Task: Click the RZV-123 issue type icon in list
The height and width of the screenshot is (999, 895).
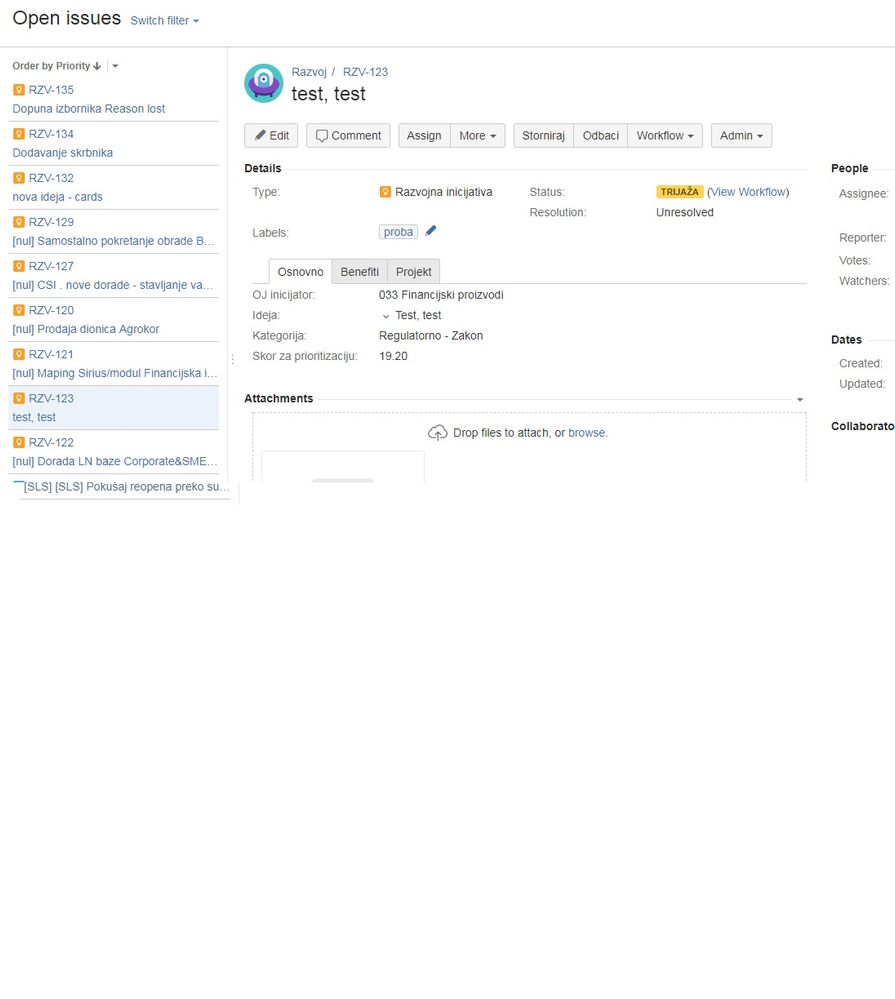Action: pos(19,398)
